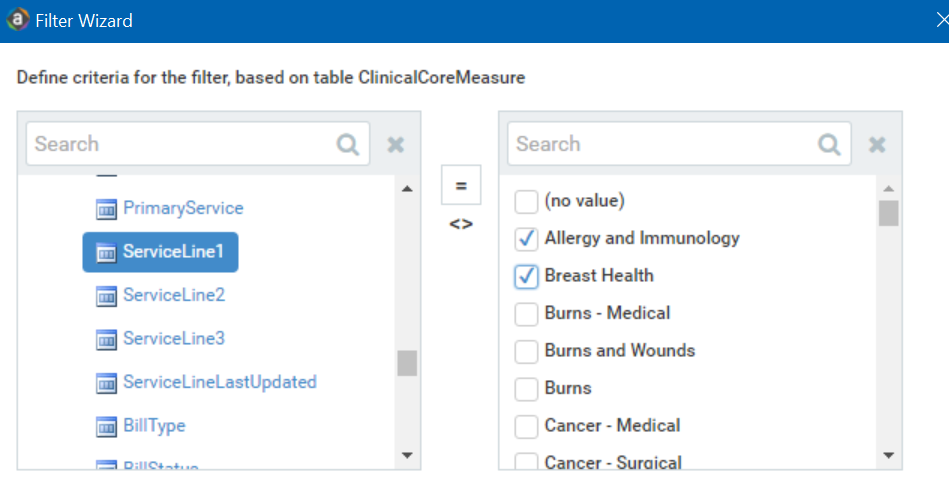Clear the right search with X icon
The width and height of the screenshot is (949, 478).
pyautogui.click(x=877, y=145)
